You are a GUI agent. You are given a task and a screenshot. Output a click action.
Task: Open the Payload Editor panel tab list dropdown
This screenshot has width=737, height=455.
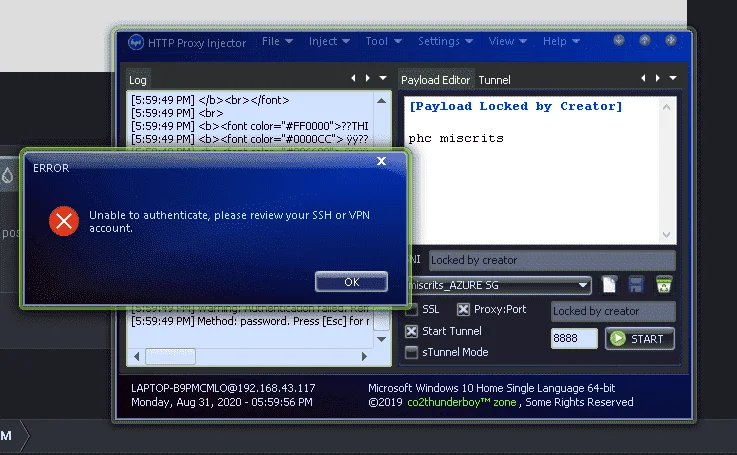(673, 78)
